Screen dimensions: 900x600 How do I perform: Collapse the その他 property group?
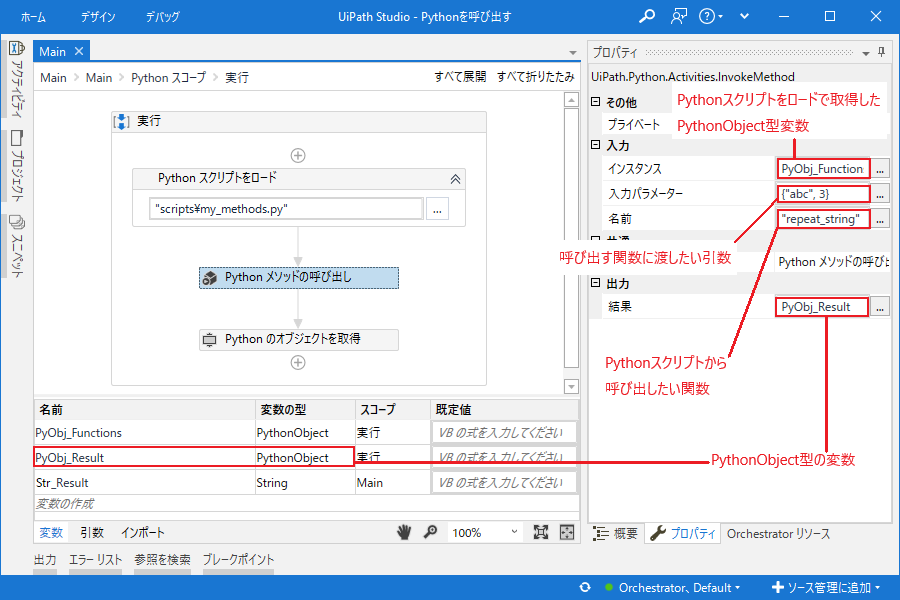click(596, 102)
